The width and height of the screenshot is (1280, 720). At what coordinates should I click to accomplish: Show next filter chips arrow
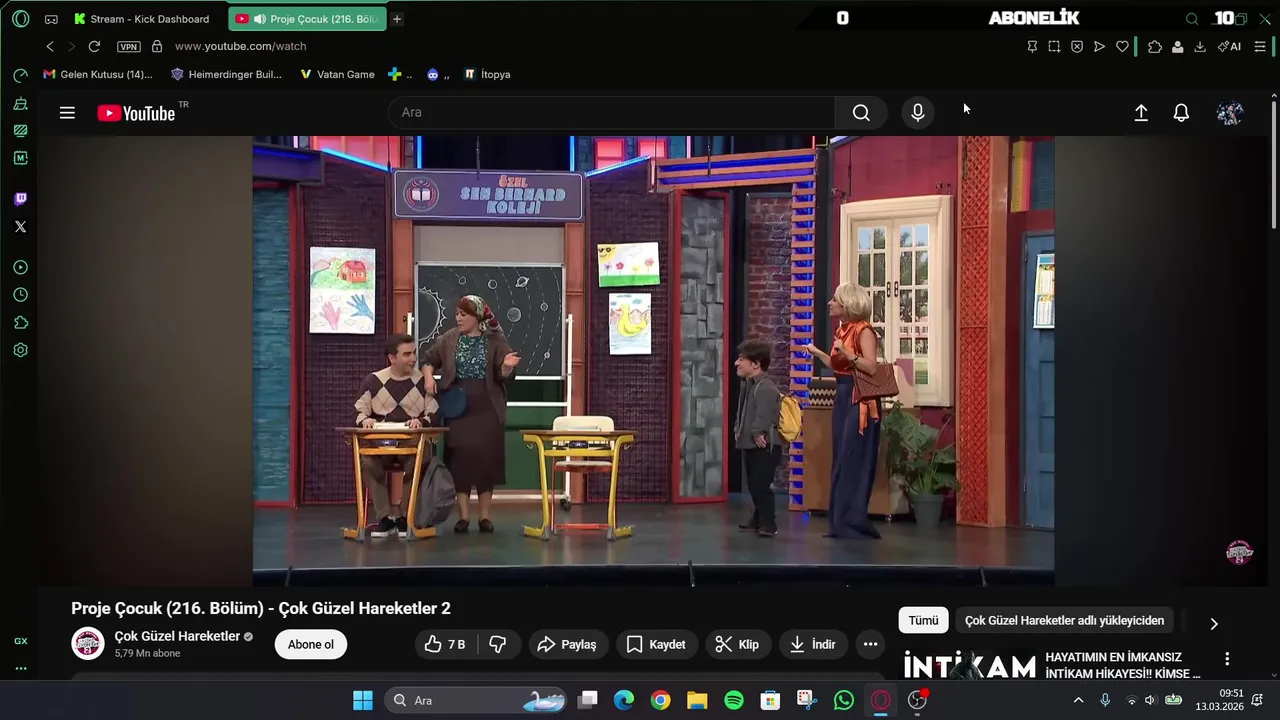[1214, 623]
